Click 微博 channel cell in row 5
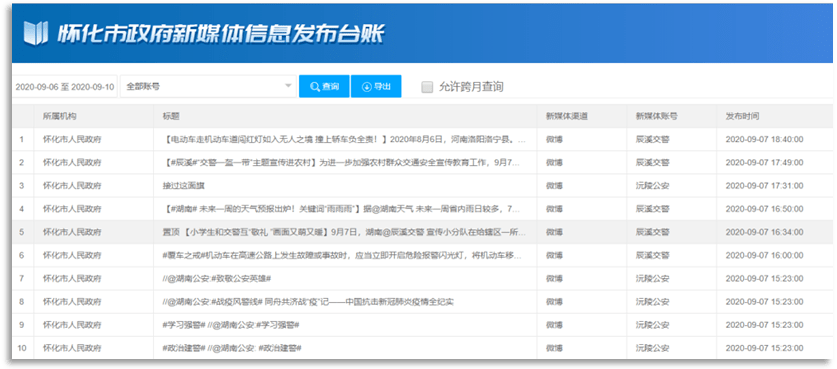 (x=554, y=232)
